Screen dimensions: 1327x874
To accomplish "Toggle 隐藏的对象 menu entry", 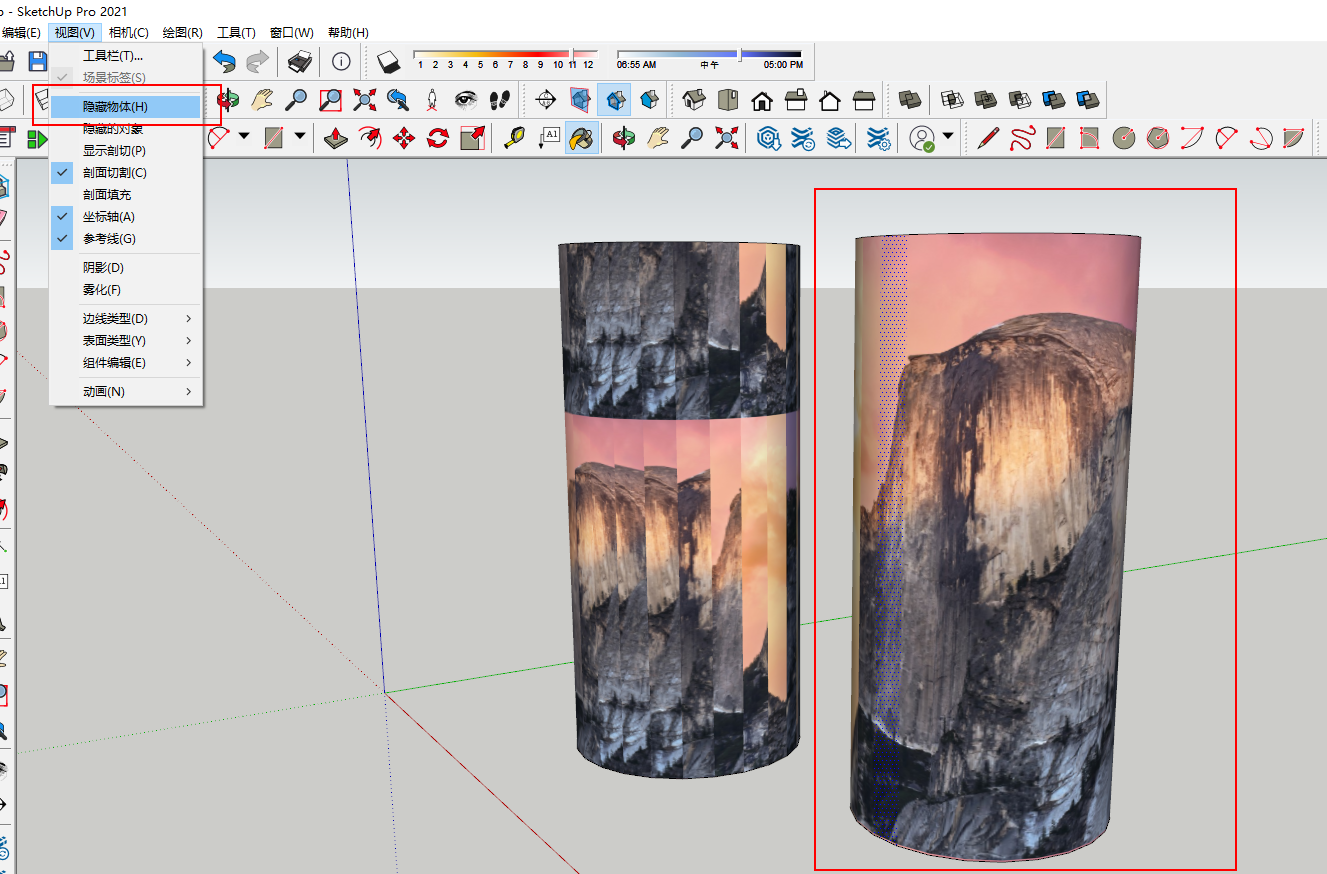I will 126,129.
